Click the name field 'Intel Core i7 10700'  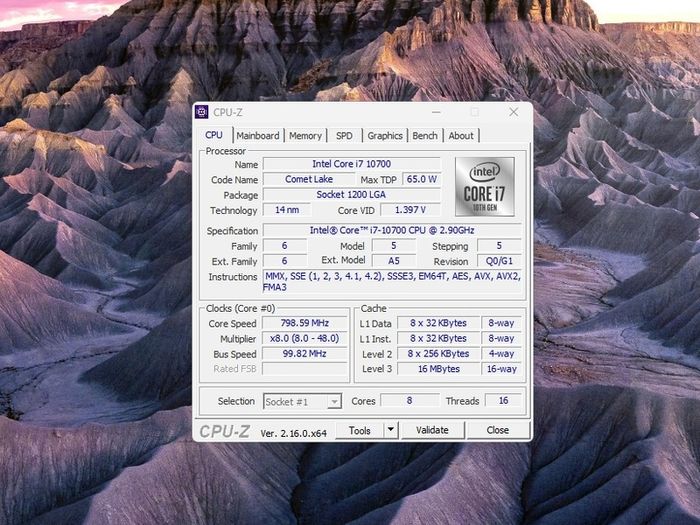coord(351,164)
